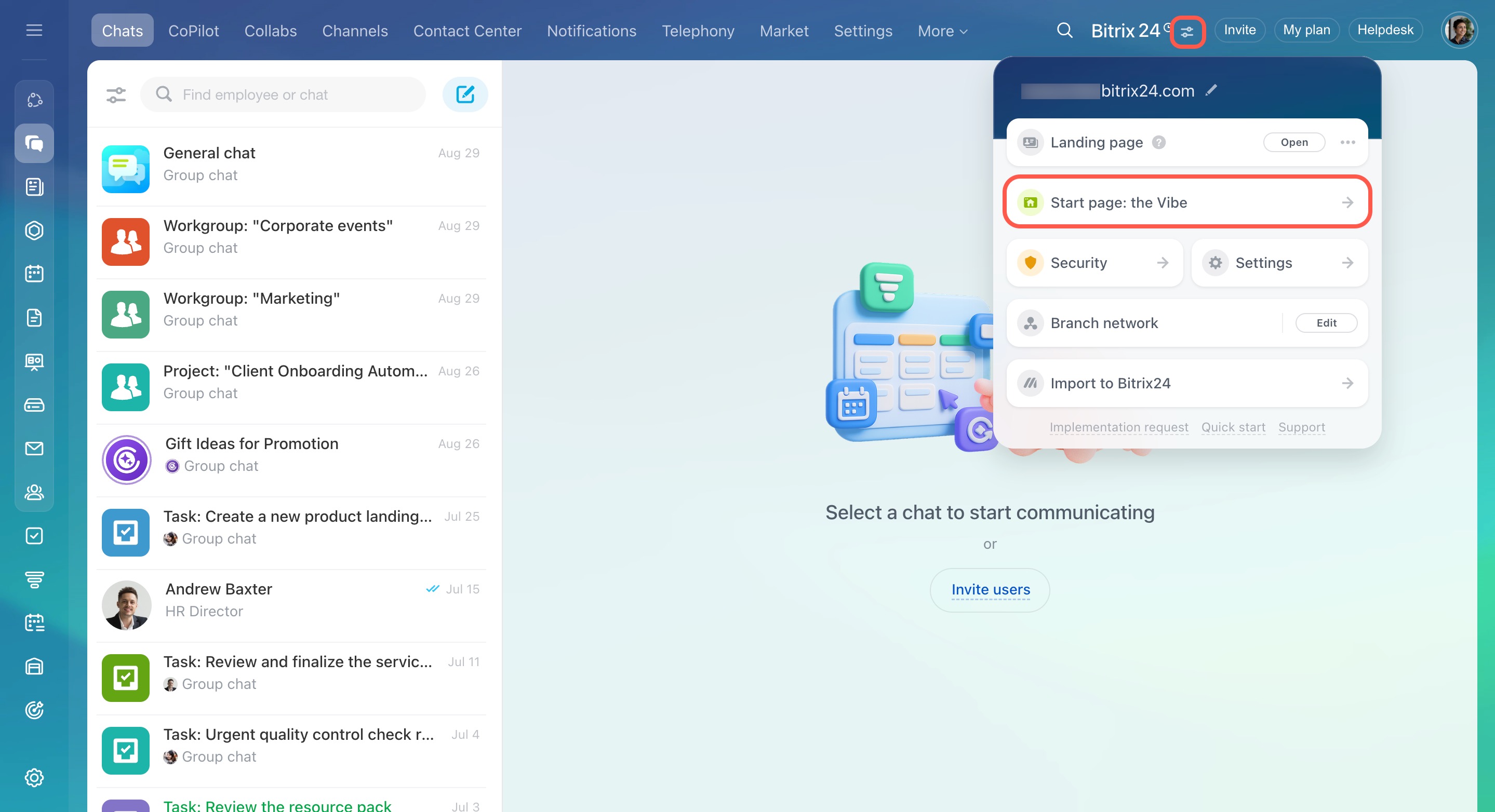Open Gift Ideas for Promotion chat

pos(291,459)
